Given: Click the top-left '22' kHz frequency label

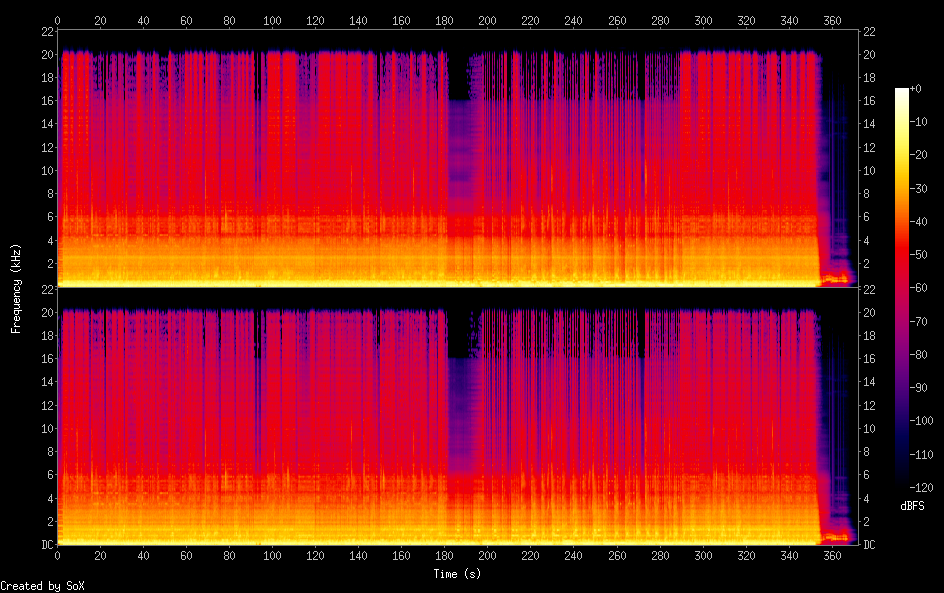Looking at the screenshot, I should pos(45,31).
